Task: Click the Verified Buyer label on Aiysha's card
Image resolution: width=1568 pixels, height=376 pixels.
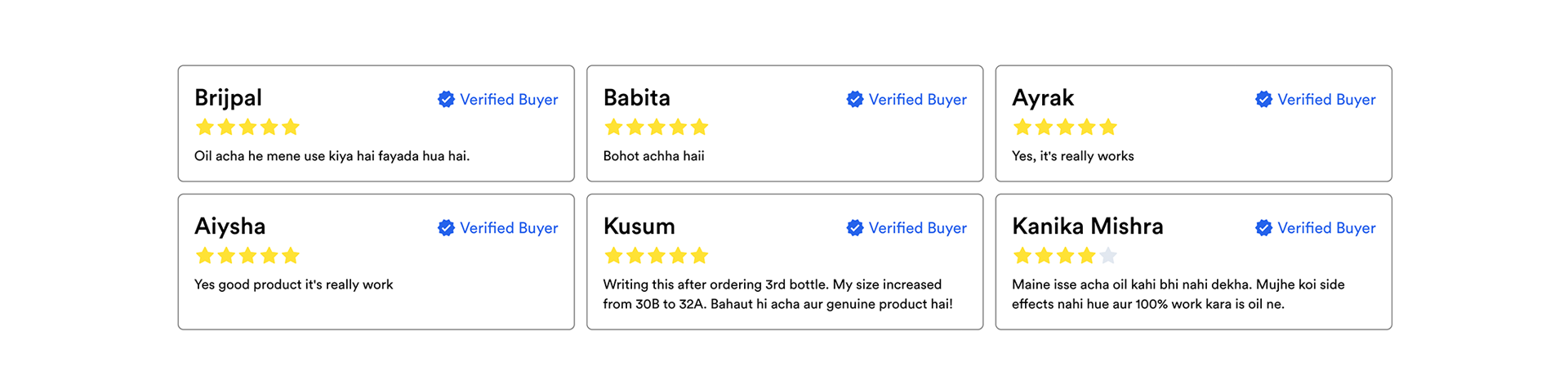Action: coord(509,228)
